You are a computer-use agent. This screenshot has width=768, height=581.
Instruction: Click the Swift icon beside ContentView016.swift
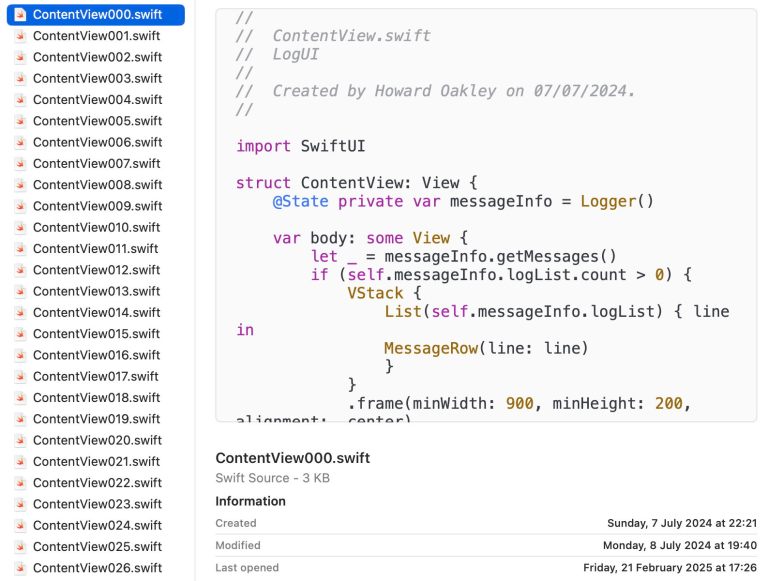tap(20, 355)
